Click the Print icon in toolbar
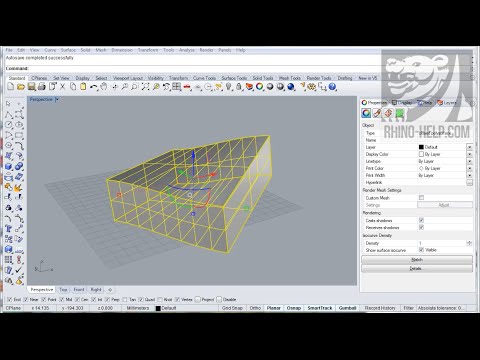Screen dimensions: 480x360 tap(42, 87)
